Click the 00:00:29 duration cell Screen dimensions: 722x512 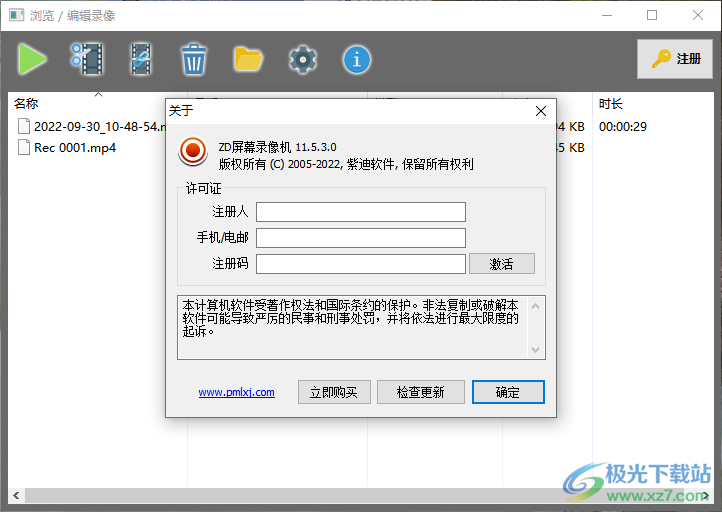[623, 127]
